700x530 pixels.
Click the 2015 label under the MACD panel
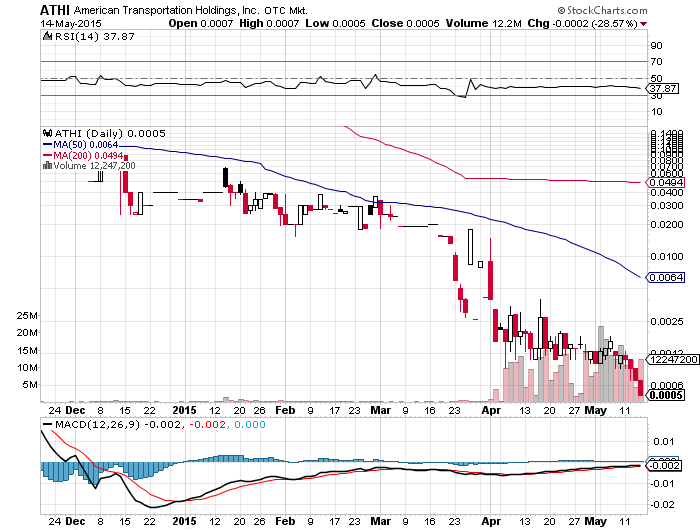pyautogui.click(x=184, y=521)
